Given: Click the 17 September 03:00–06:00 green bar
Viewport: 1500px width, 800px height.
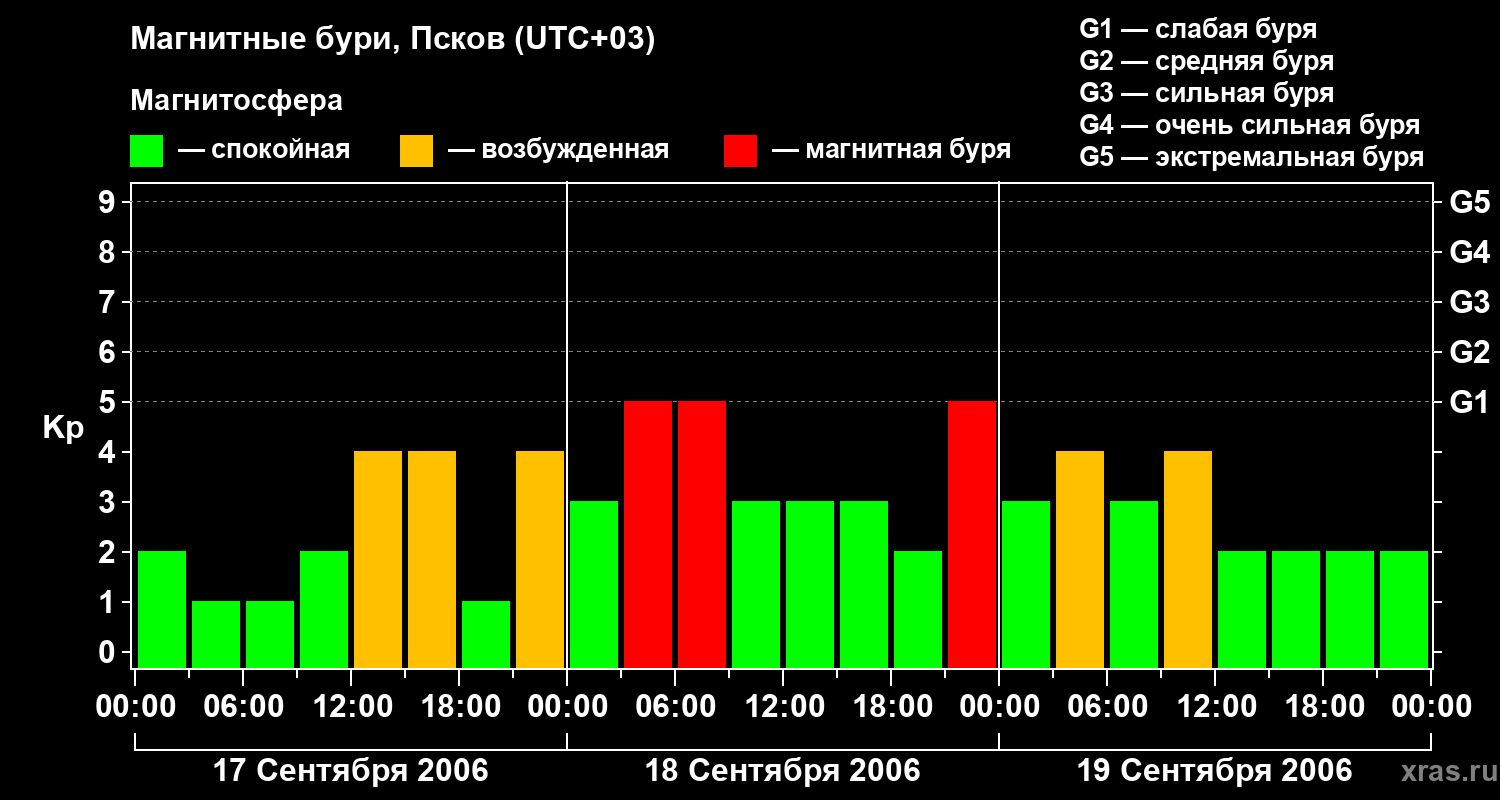Looking at the screenshot, I should tap(216, 634).
